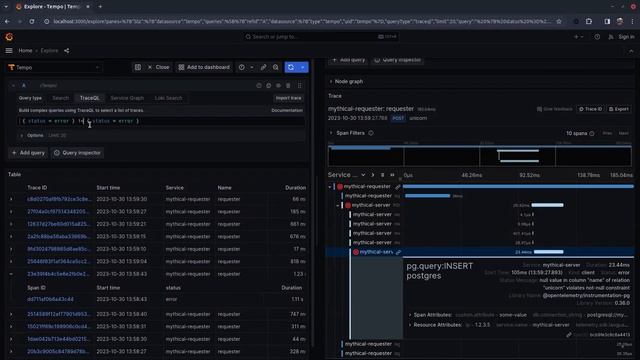This screenshot has height=360, width=640.
Task: Collapse query row A
Action: (13, 85)
